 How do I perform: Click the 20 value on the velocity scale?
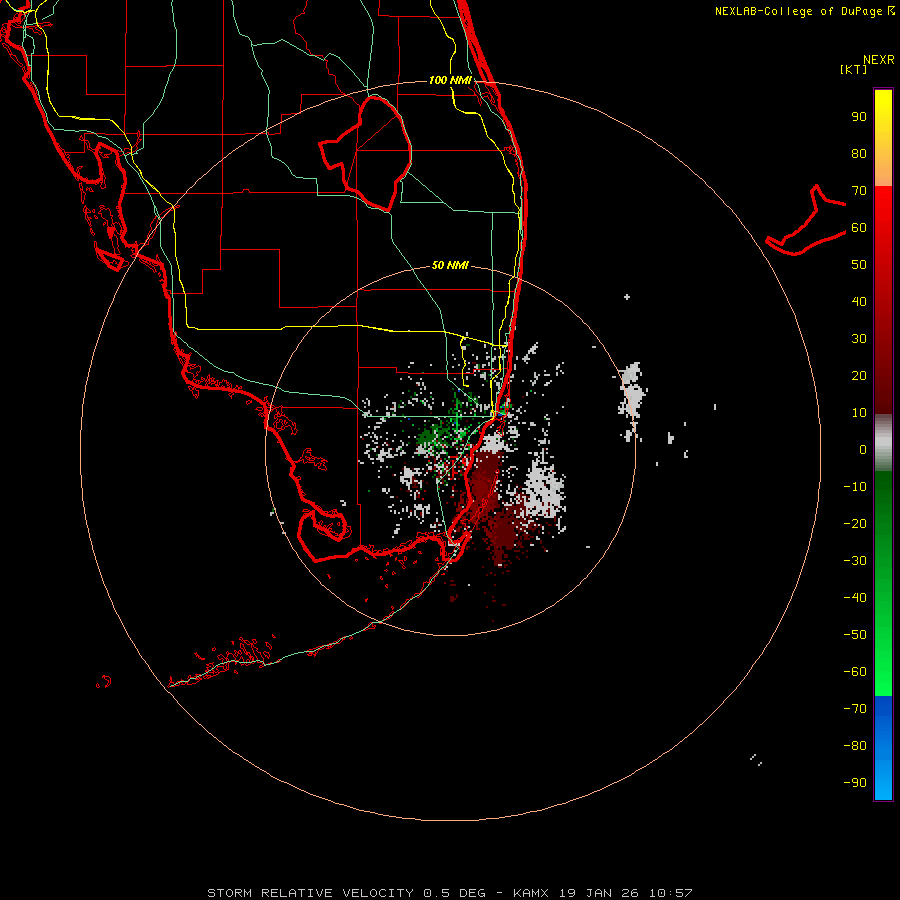[859, 375]
